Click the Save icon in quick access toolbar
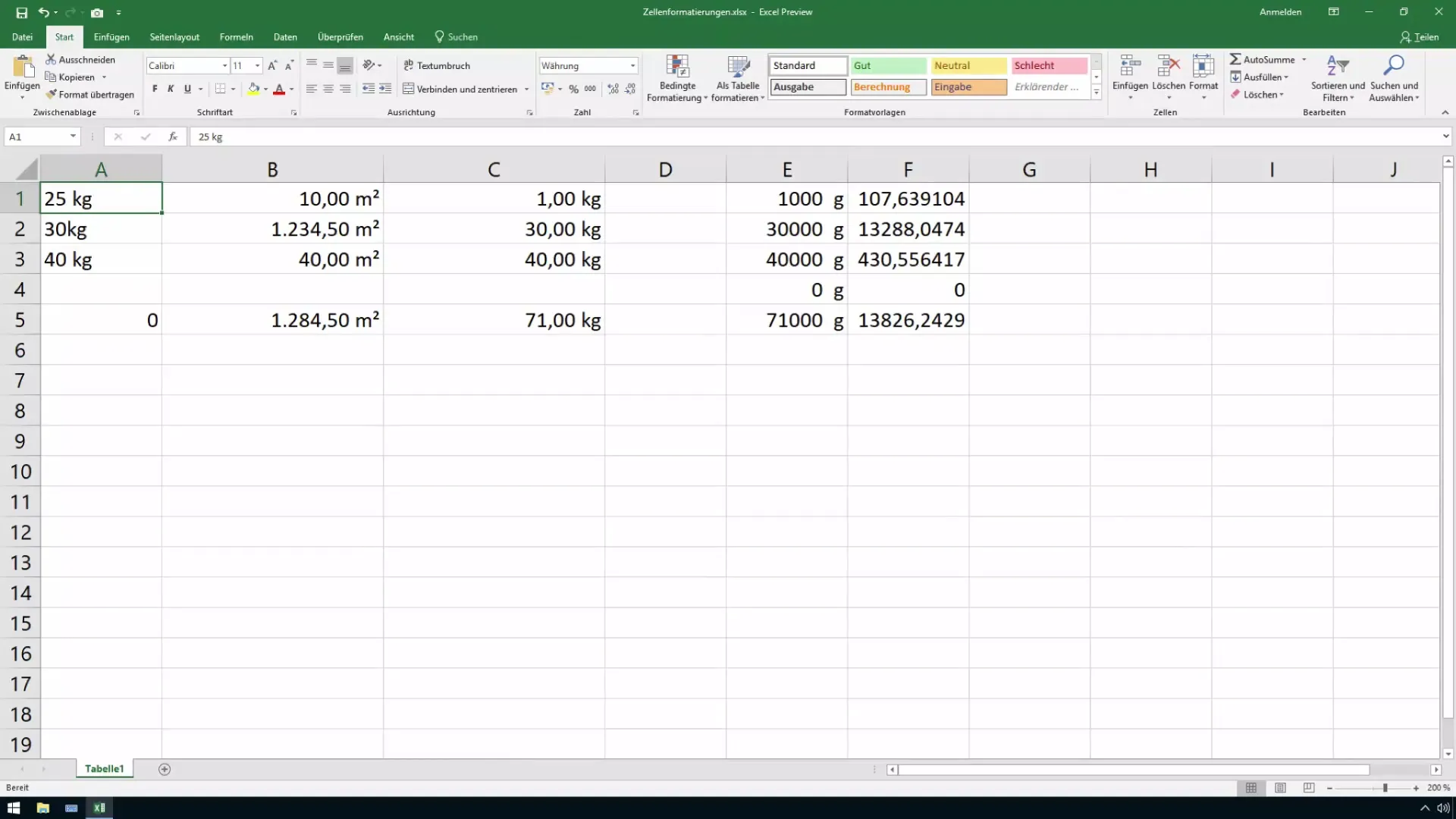The image size is (1456, 819). point(21,13)
